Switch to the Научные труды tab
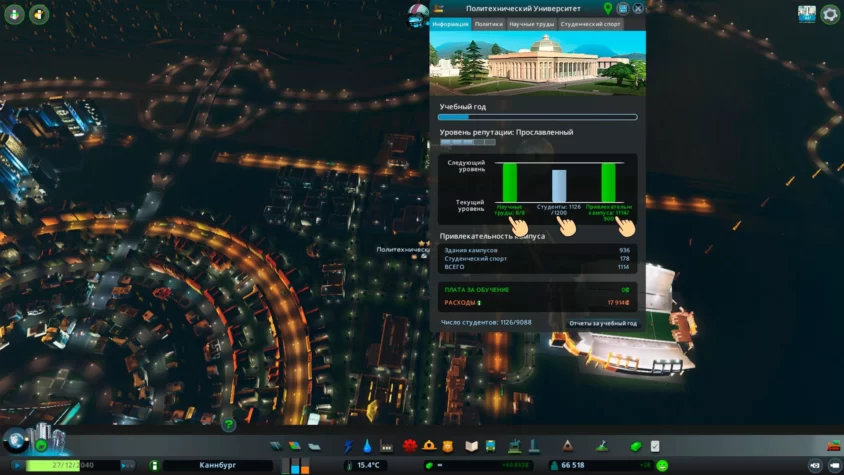844x475 pixels. (x=531, y=24)
